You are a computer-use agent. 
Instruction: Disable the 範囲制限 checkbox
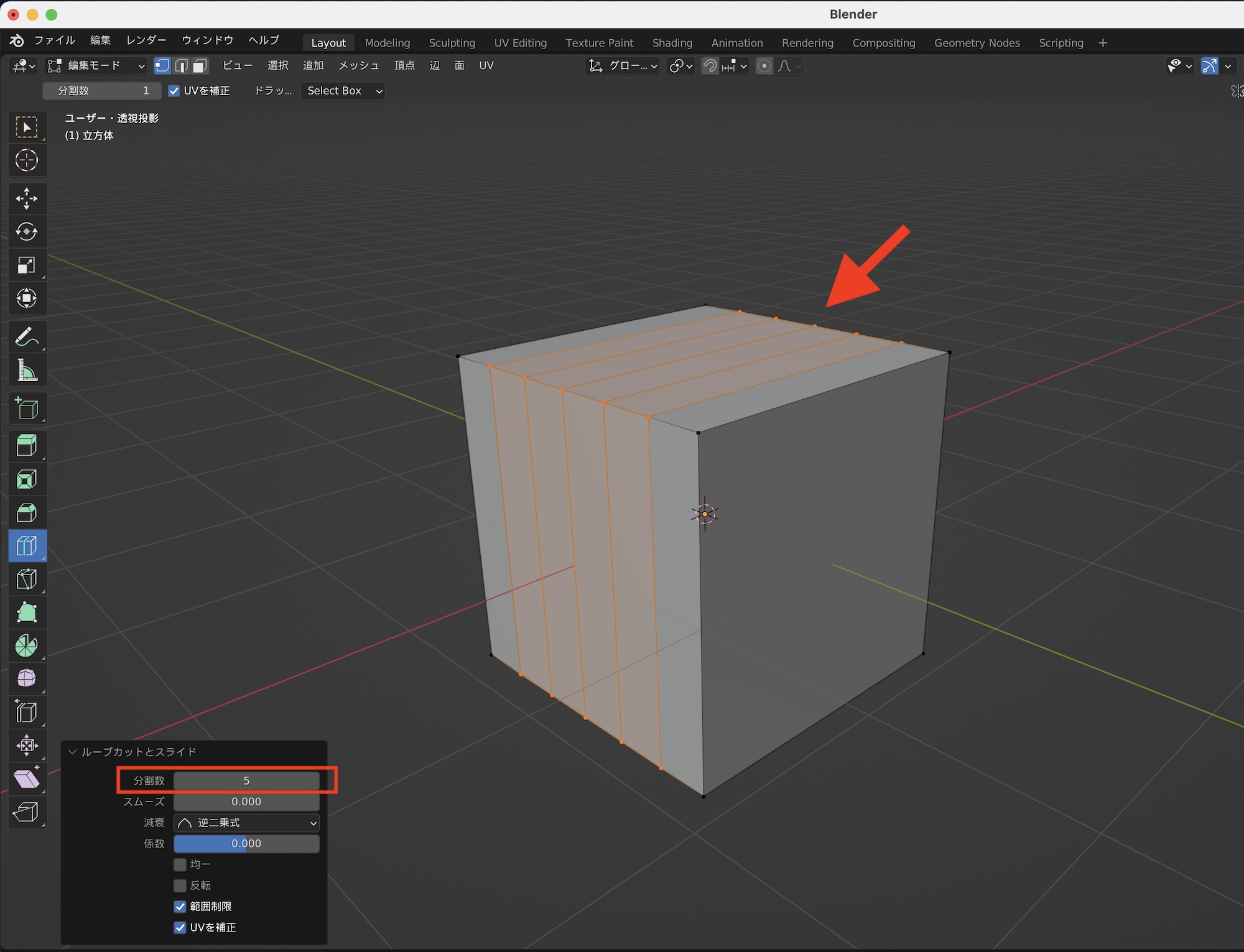coord(180,907)
